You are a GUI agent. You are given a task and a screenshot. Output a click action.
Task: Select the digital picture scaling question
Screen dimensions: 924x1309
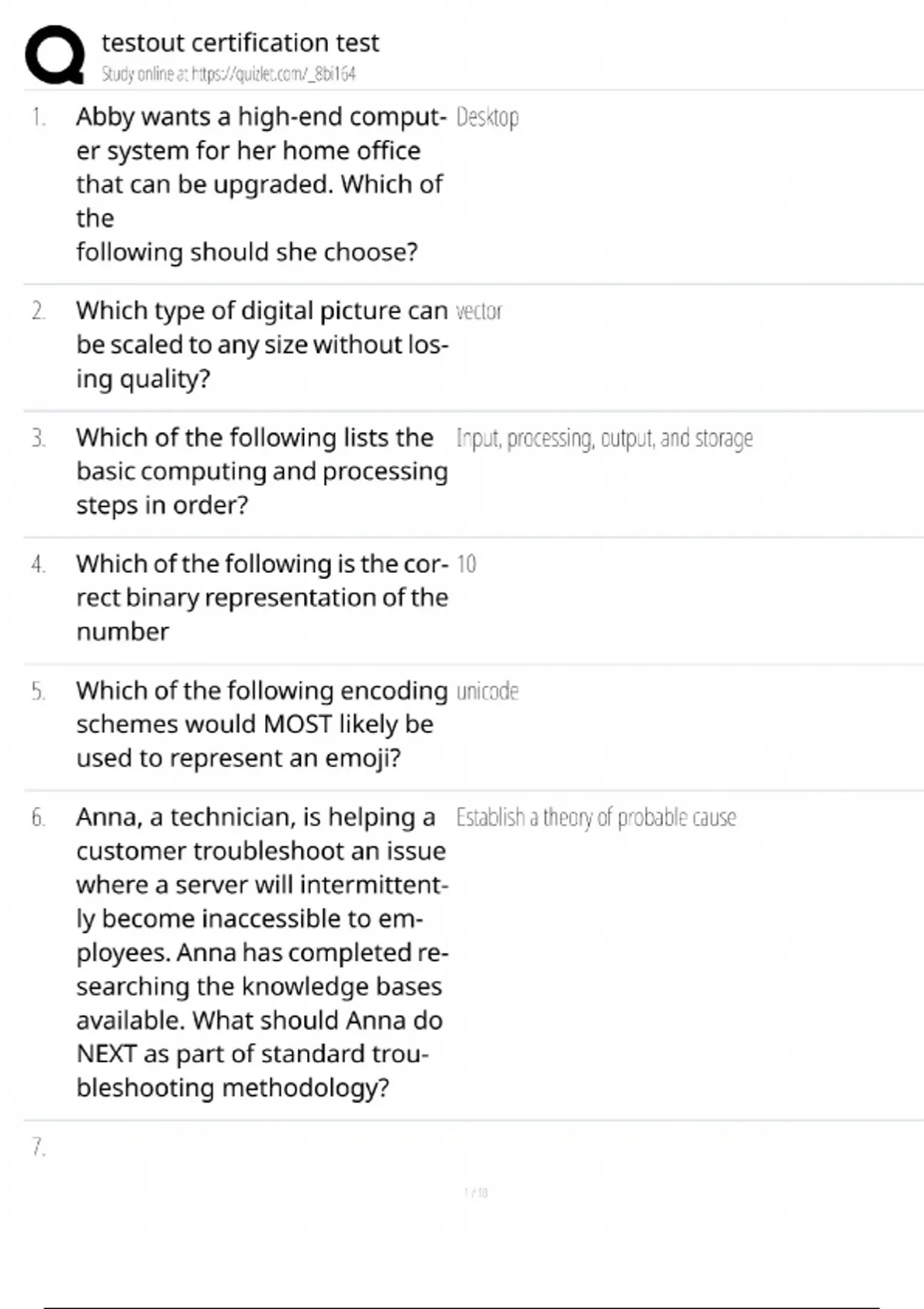click(262, 344)
